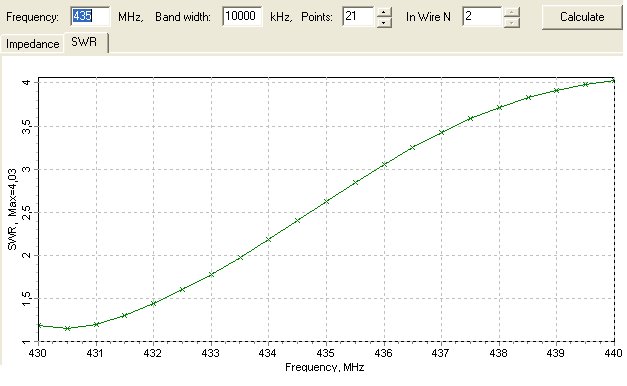
Task: Click the curve marker at 435 MHz
Action: (326, 201)
